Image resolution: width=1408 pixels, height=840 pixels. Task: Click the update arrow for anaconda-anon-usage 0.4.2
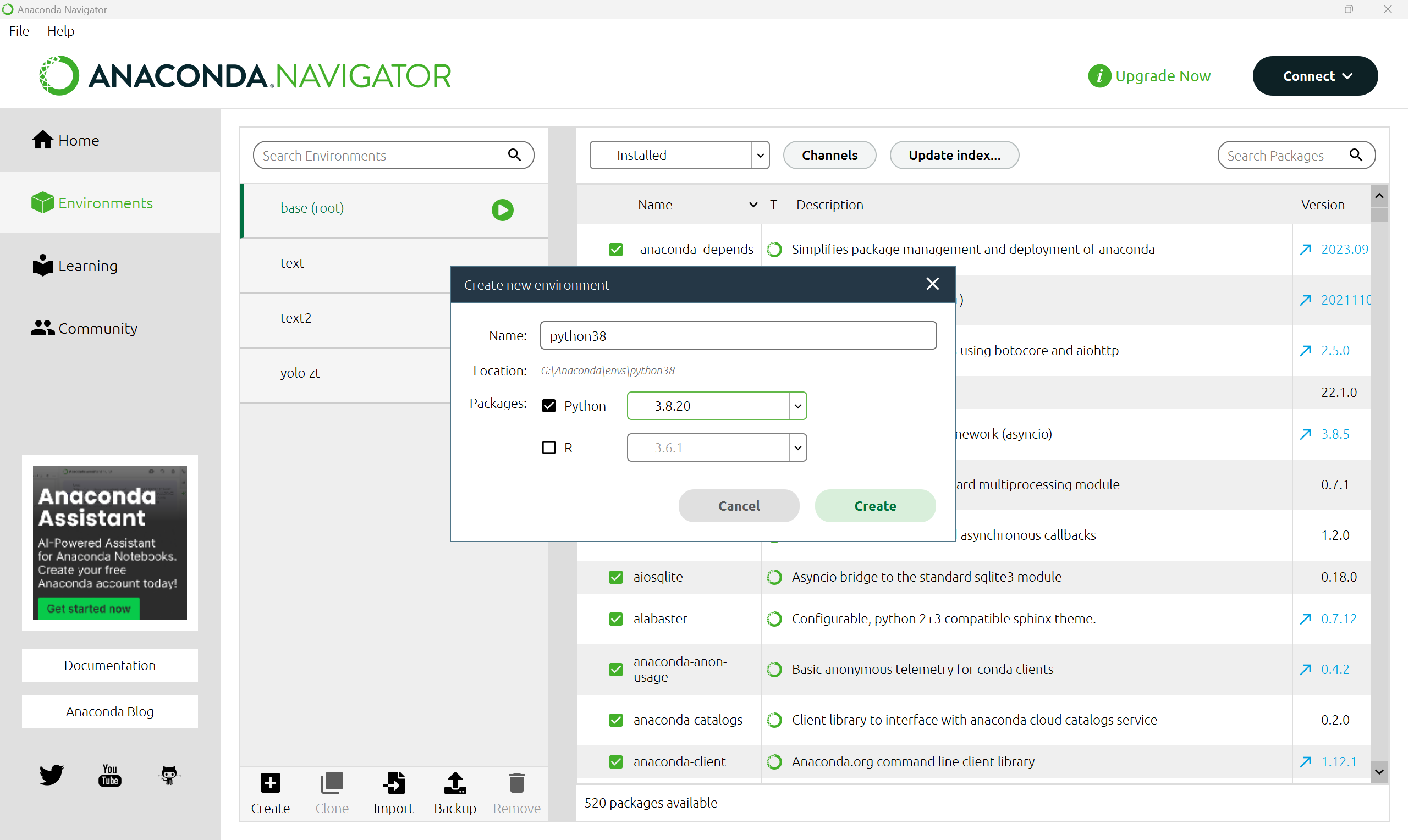click(1306, 669)
